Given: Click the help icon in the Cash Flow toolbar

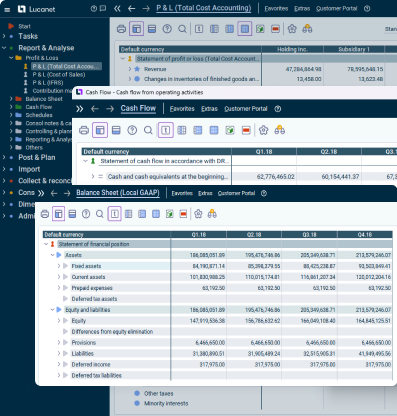Looking at the screenshot, I should click(x=132, y=130).
